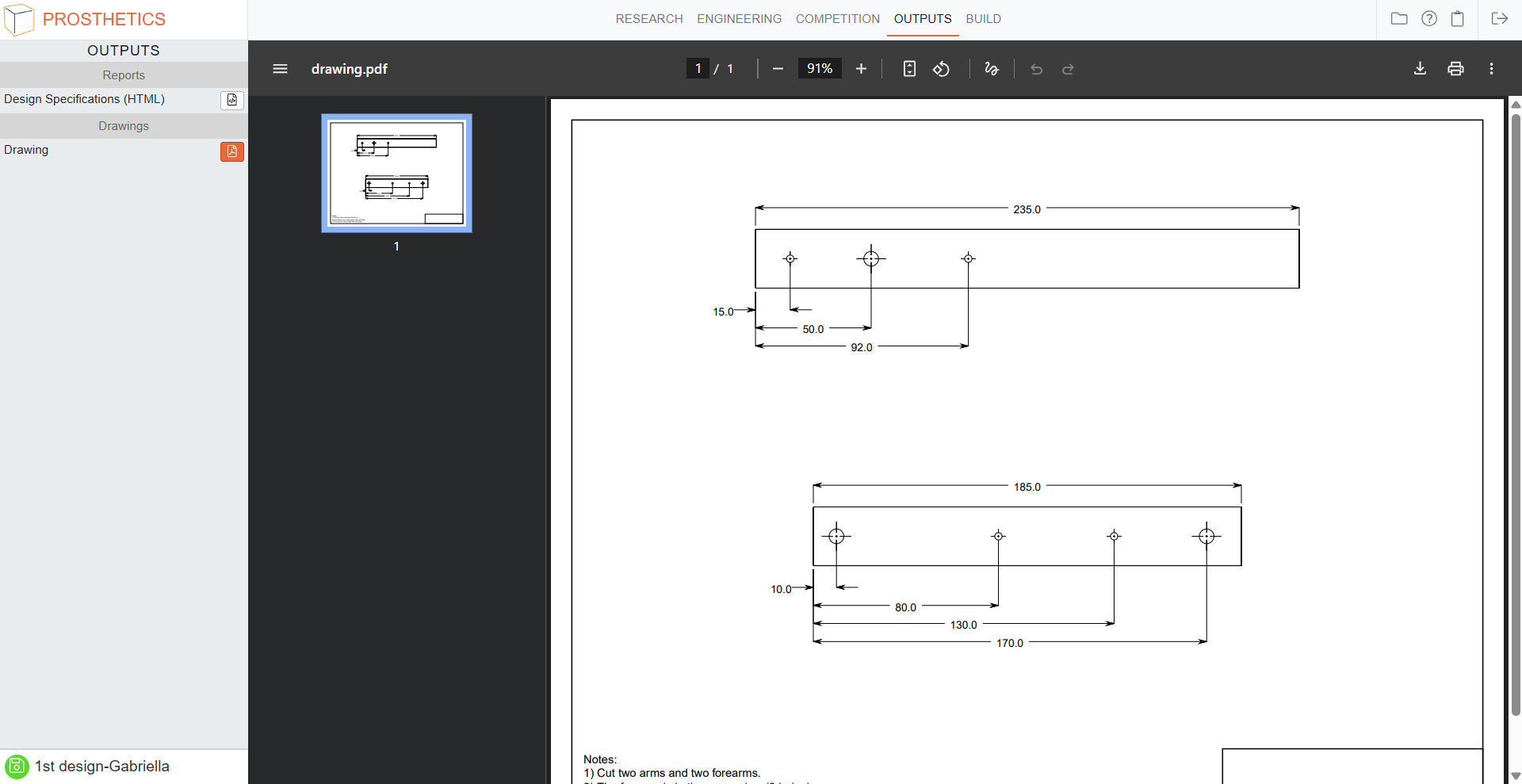Rotate the PDF counterclockwise
The width and height of the screenshot is (1522, 784).
pos(941,69)
